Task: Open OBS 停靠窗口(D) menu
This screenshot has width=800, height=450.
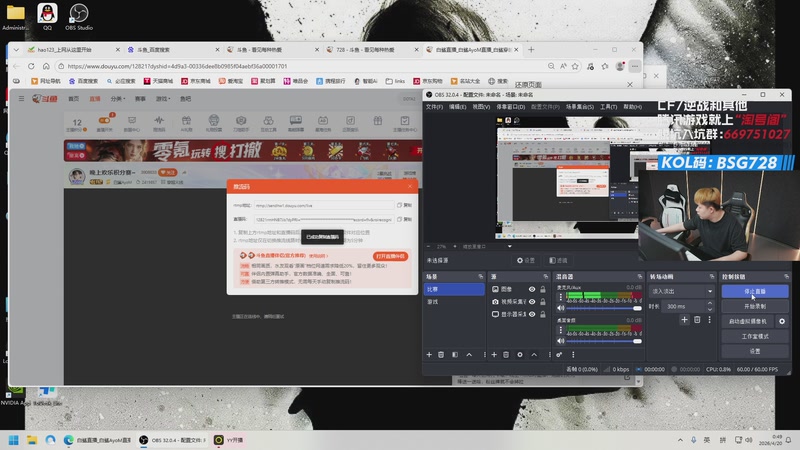Action: click(x=511, y=107)
